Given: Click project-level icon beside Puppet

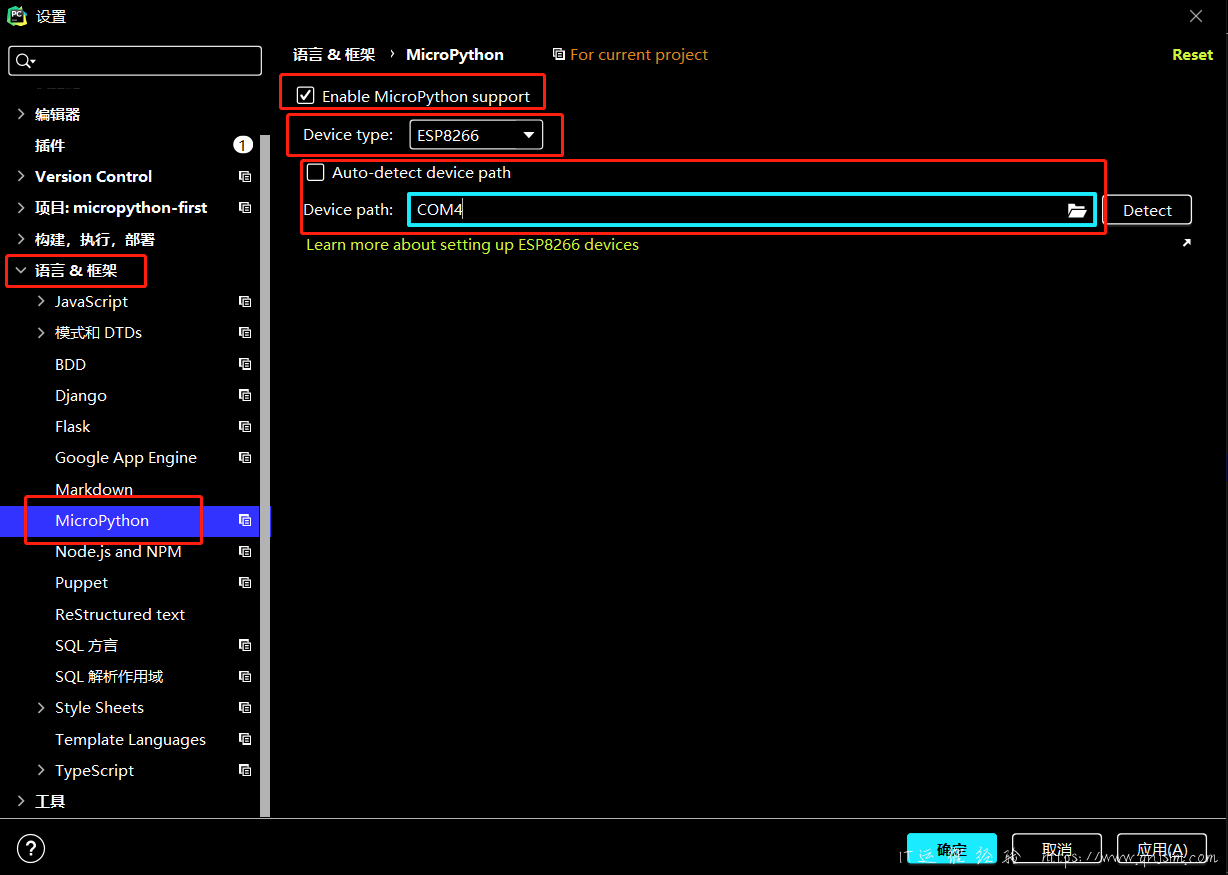Looking at the screenshot, I should click(x=244, y=582).
